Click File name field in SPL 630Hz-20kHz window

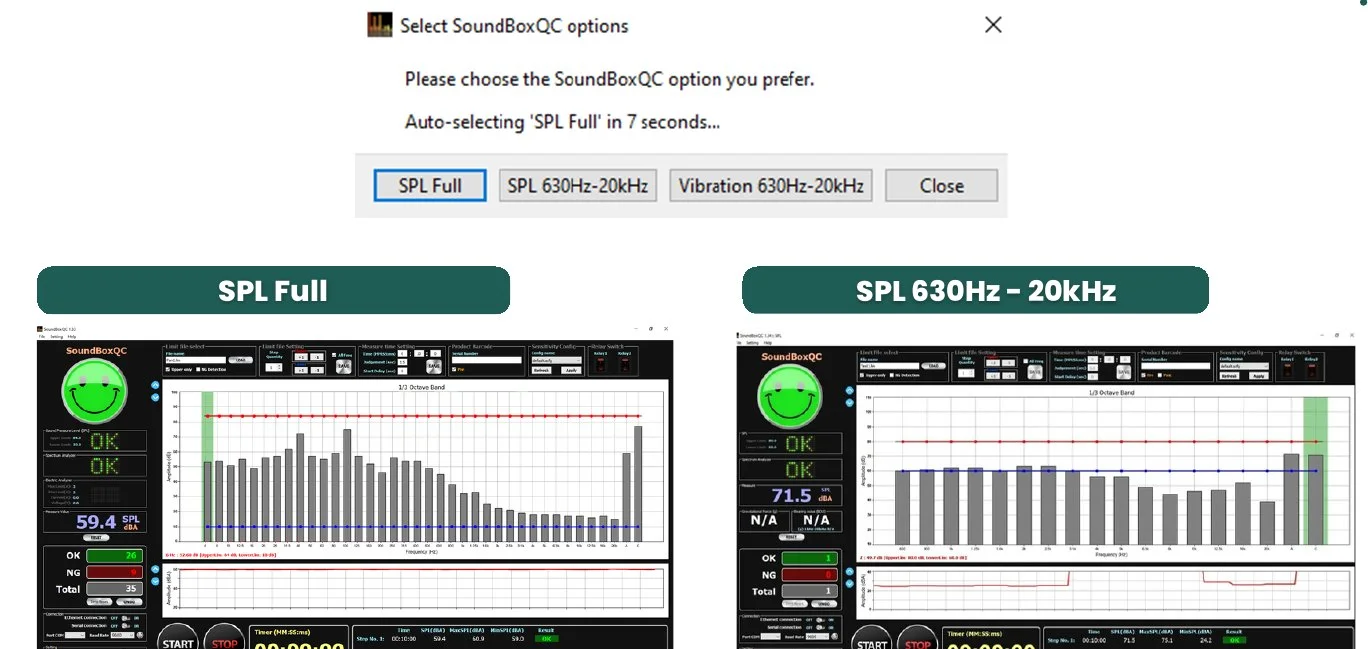coord(889,366)
